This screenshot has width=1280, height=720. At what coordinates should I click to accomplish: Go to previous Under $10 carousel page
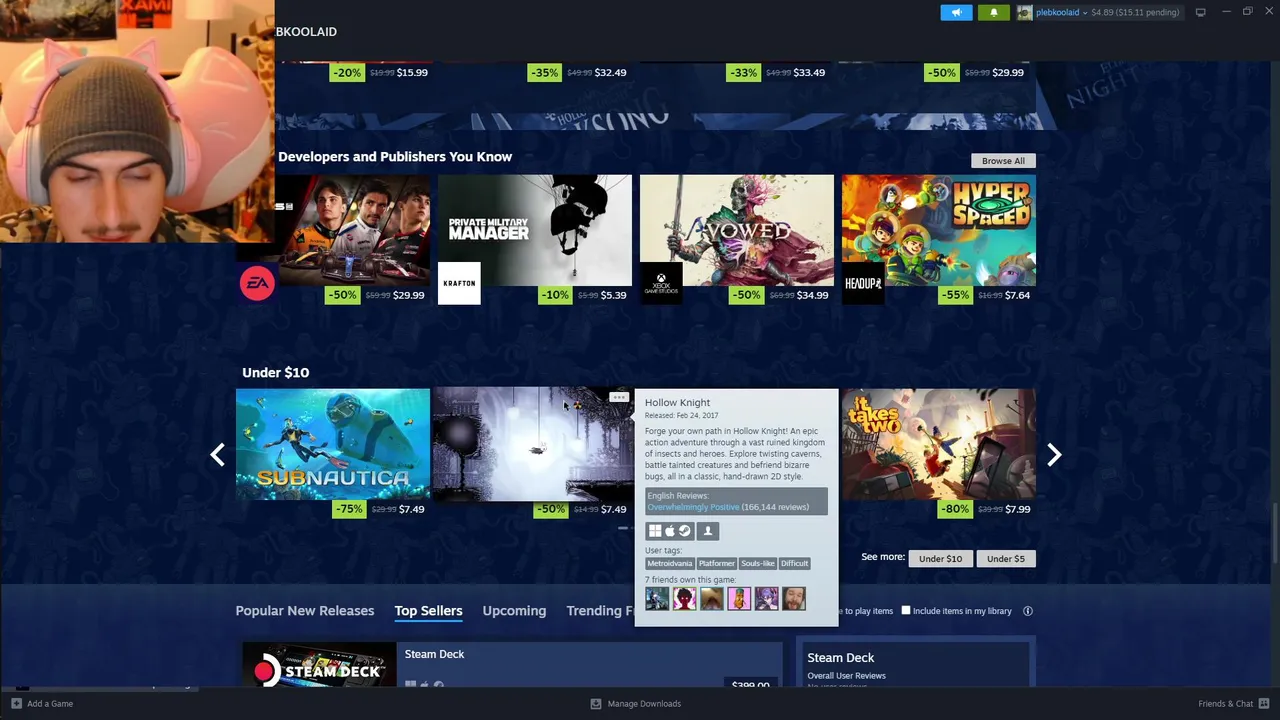pyautogui.click(x=218, y=455)
